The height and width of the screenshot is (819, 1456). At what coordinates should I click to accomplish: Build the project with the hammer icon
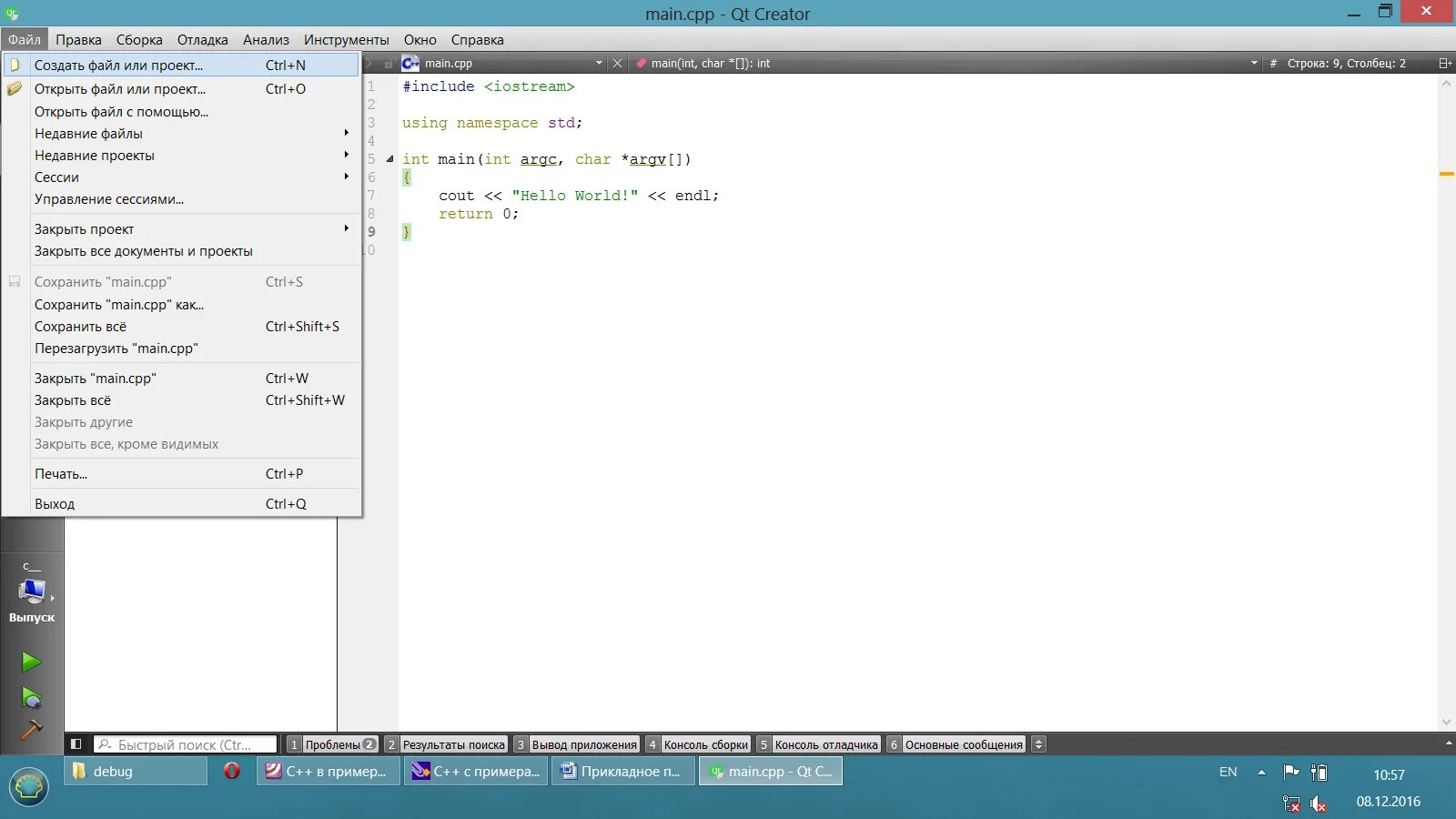(x=32, y=730)
